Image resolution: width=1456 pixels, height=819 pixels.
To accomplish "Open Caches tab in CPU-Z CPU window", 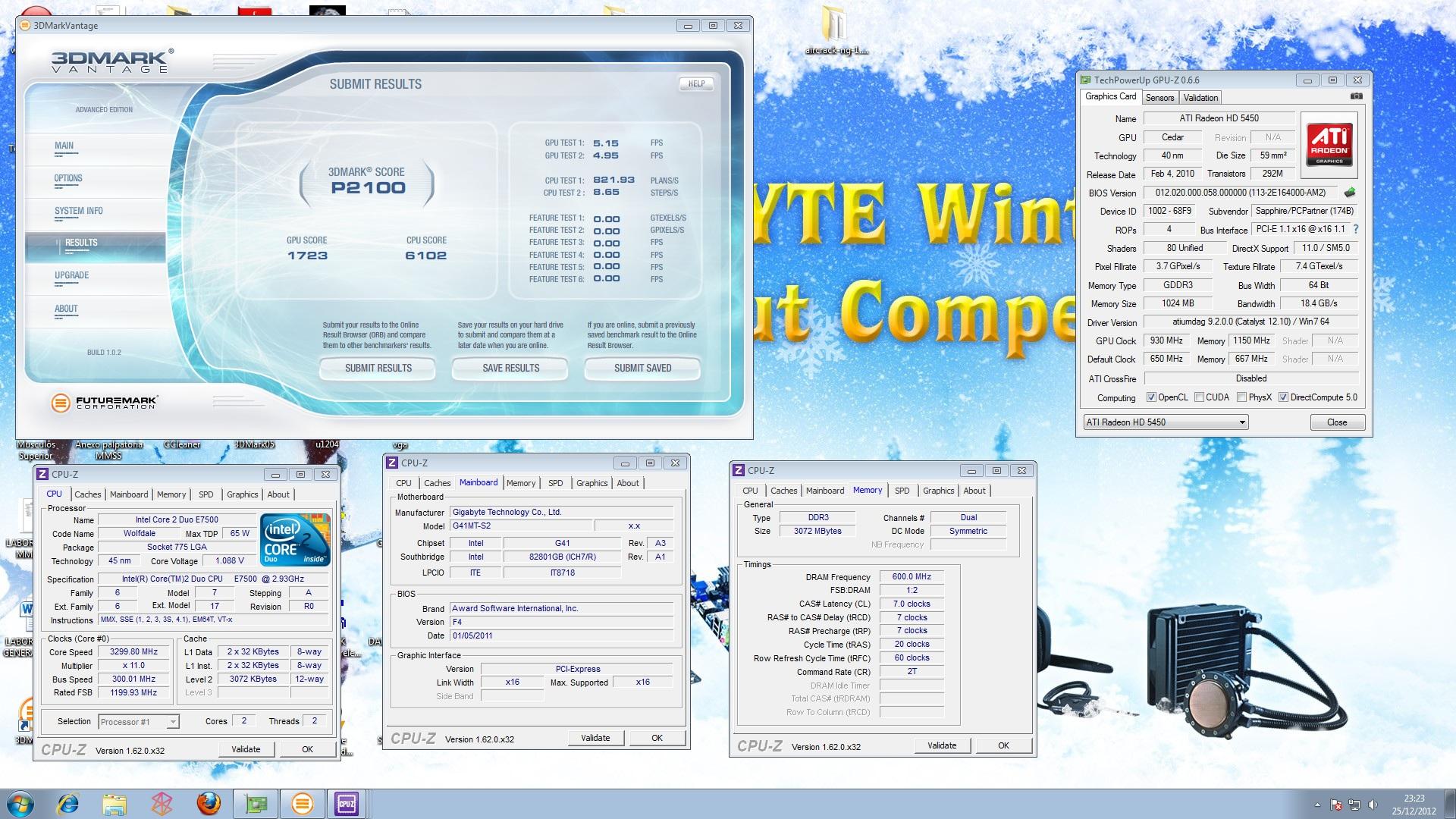I will point(88,494).
